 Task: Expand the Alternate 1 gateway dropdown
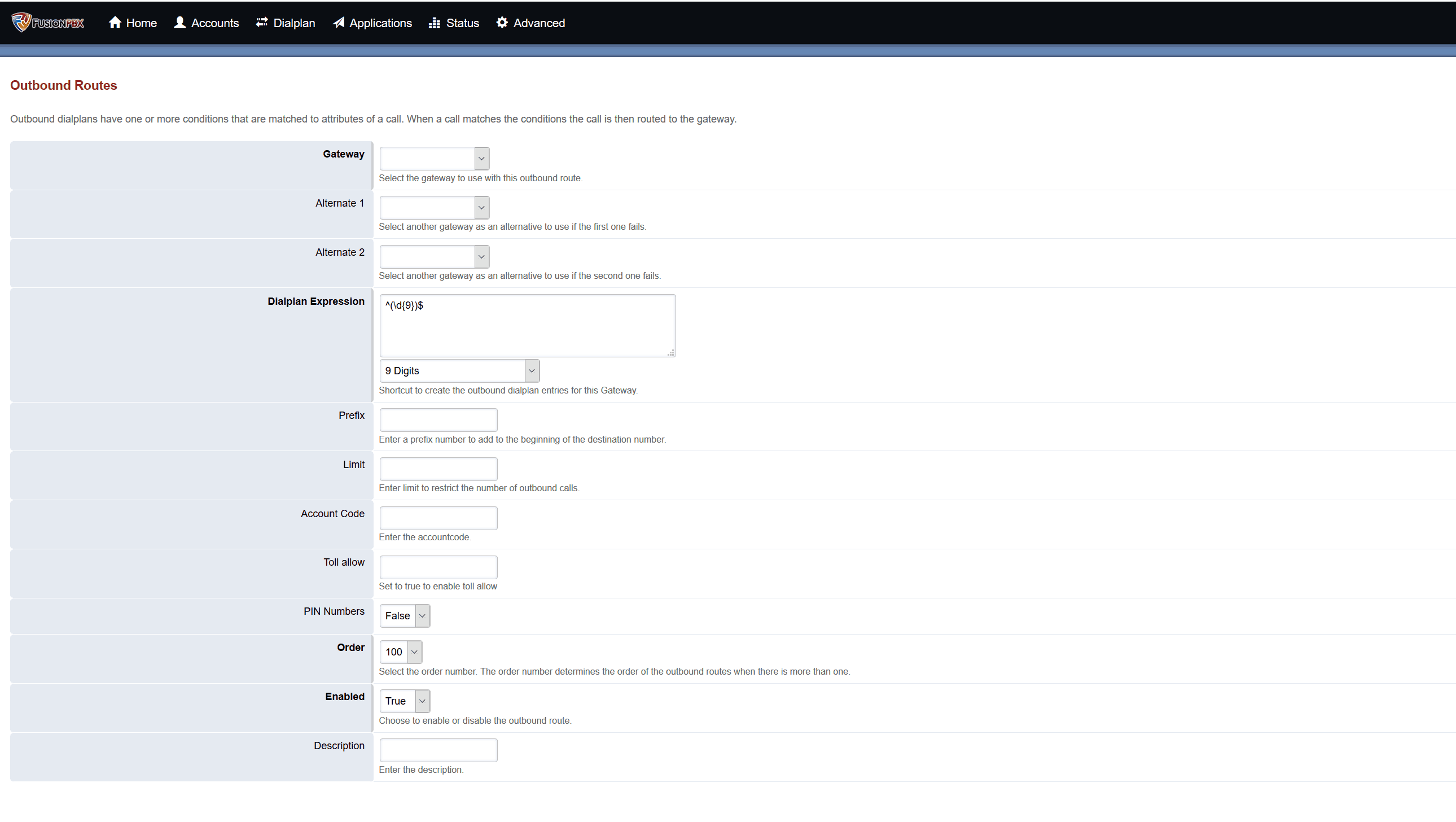pyautogui.click(x=434, y=208)
